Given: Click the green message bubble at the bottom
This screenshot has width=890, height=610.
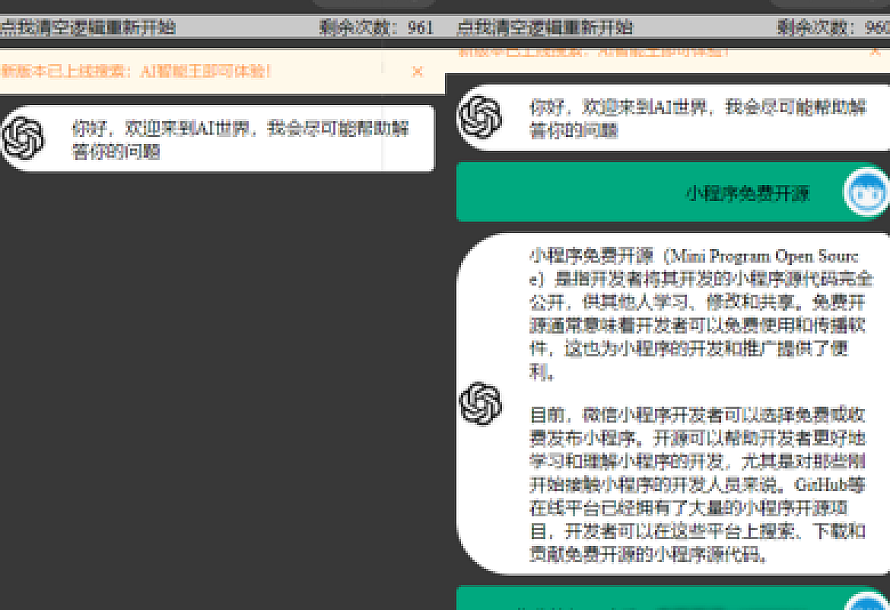Looking at the screenshot, I should click(x=650, y=600).
